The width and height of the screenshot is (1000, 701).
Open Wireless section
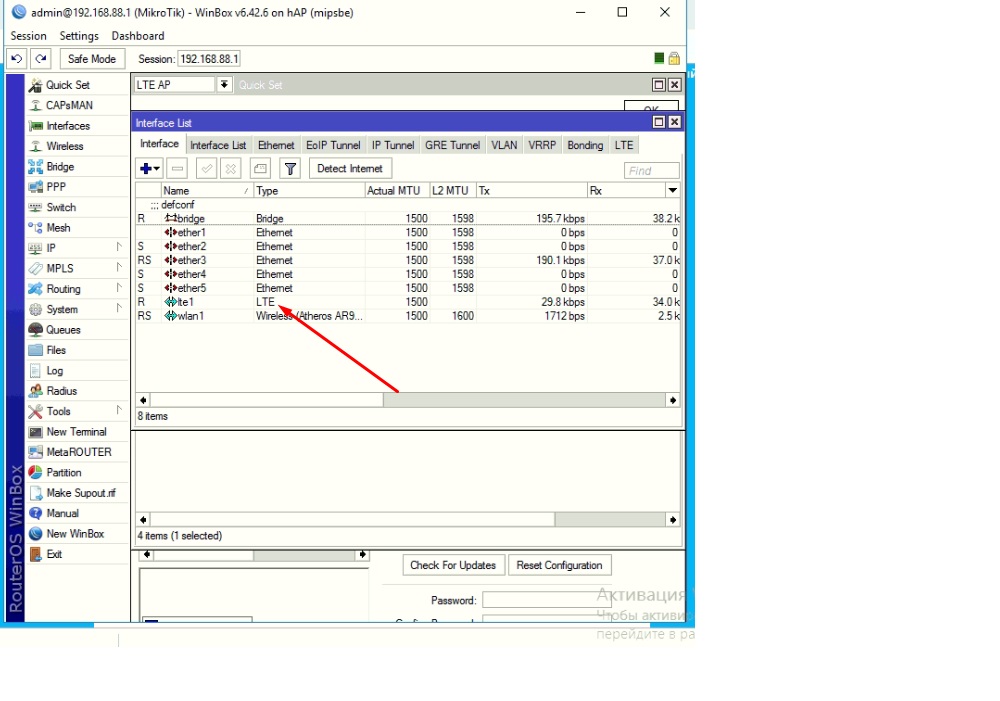(64, 146)
